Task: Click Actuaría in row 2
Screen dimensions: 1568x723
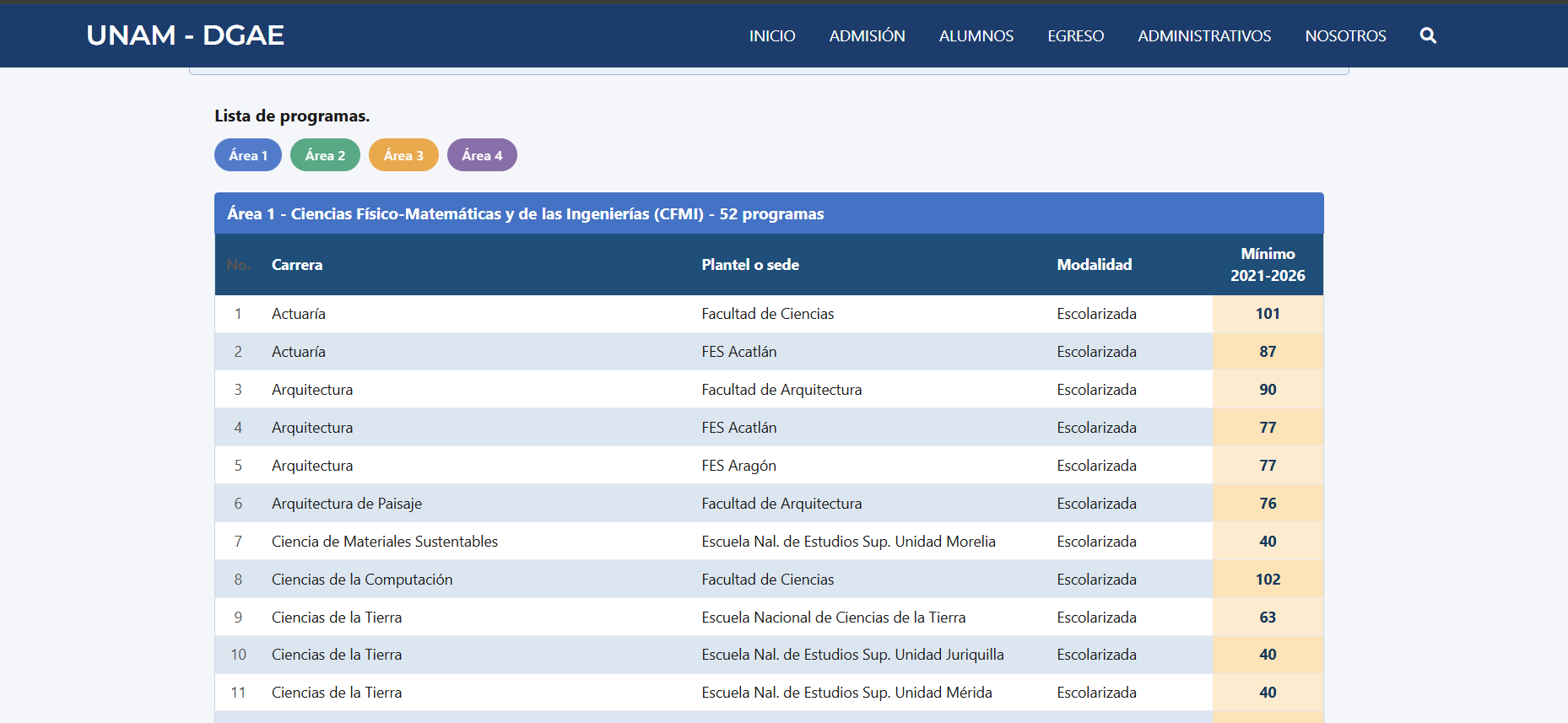Action: [x=299, y=352]
